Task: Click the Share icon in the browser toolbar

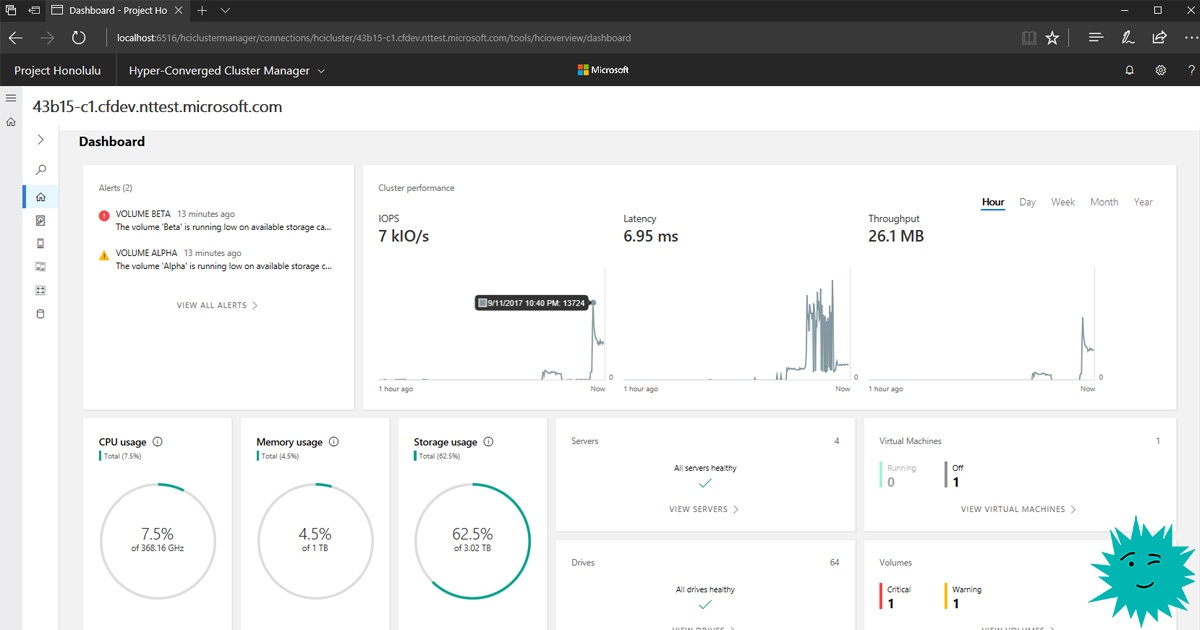Action: click(x=1159, y=38)
